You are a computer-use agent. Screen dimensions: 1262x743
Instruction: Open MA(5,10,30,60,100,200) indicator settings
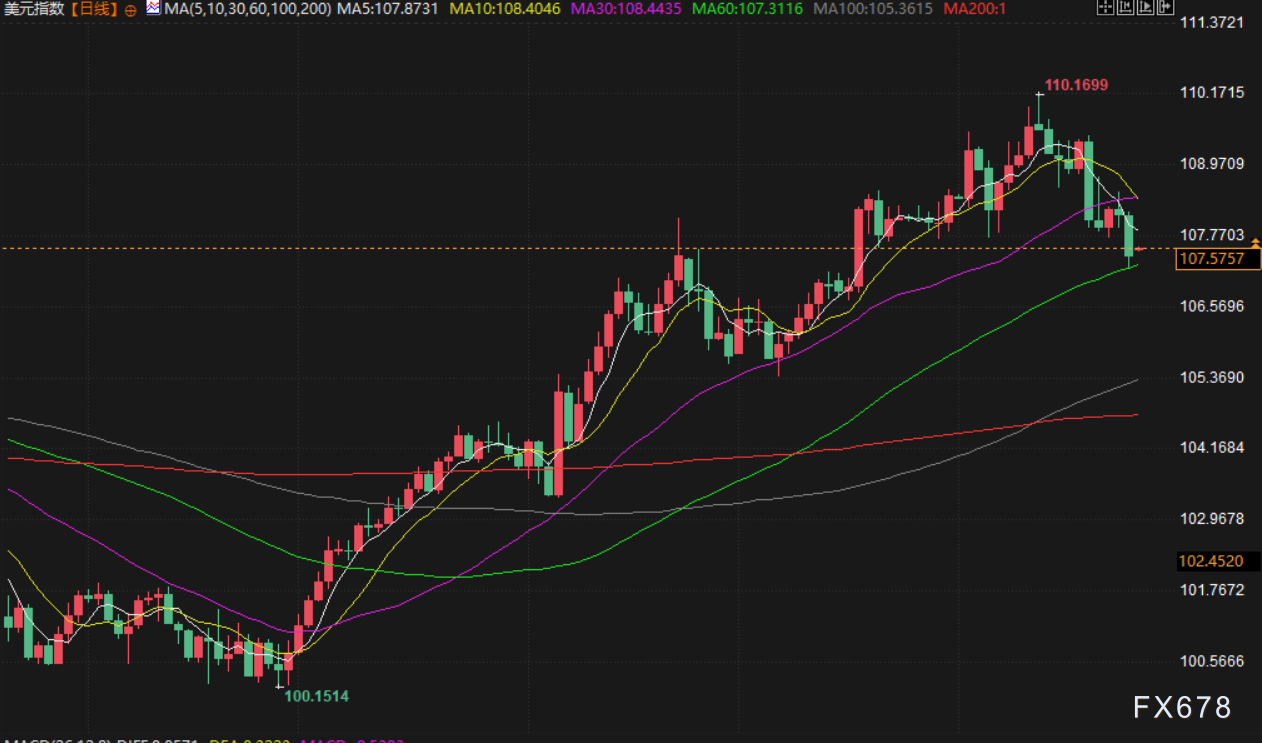click(x=247, y=9)
